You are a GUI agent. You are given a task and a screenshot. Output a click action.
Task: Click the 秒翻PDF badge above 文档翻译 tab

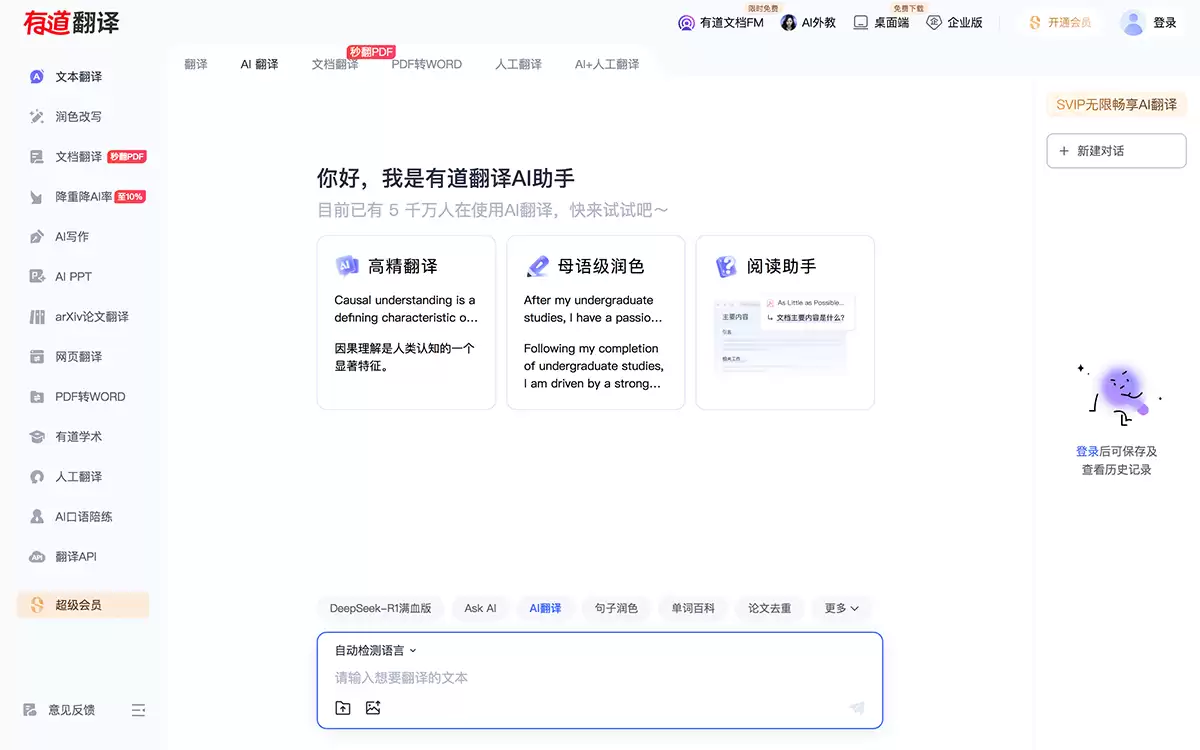point(371,52)
